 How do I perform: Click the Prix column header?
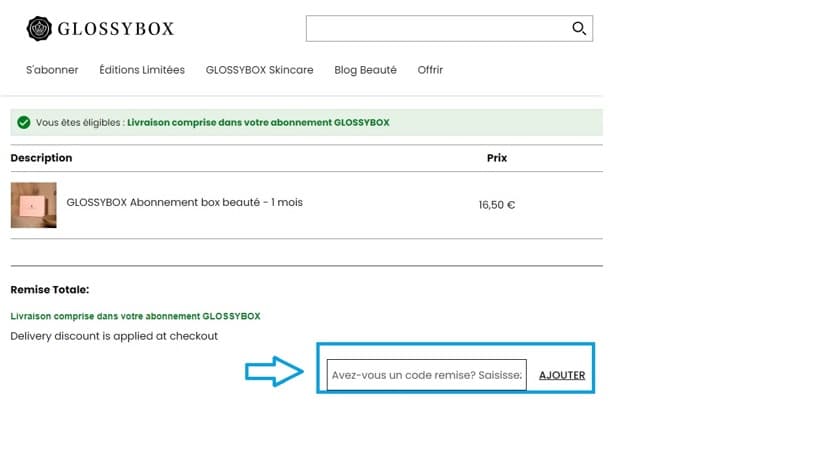tap(497, 158)
